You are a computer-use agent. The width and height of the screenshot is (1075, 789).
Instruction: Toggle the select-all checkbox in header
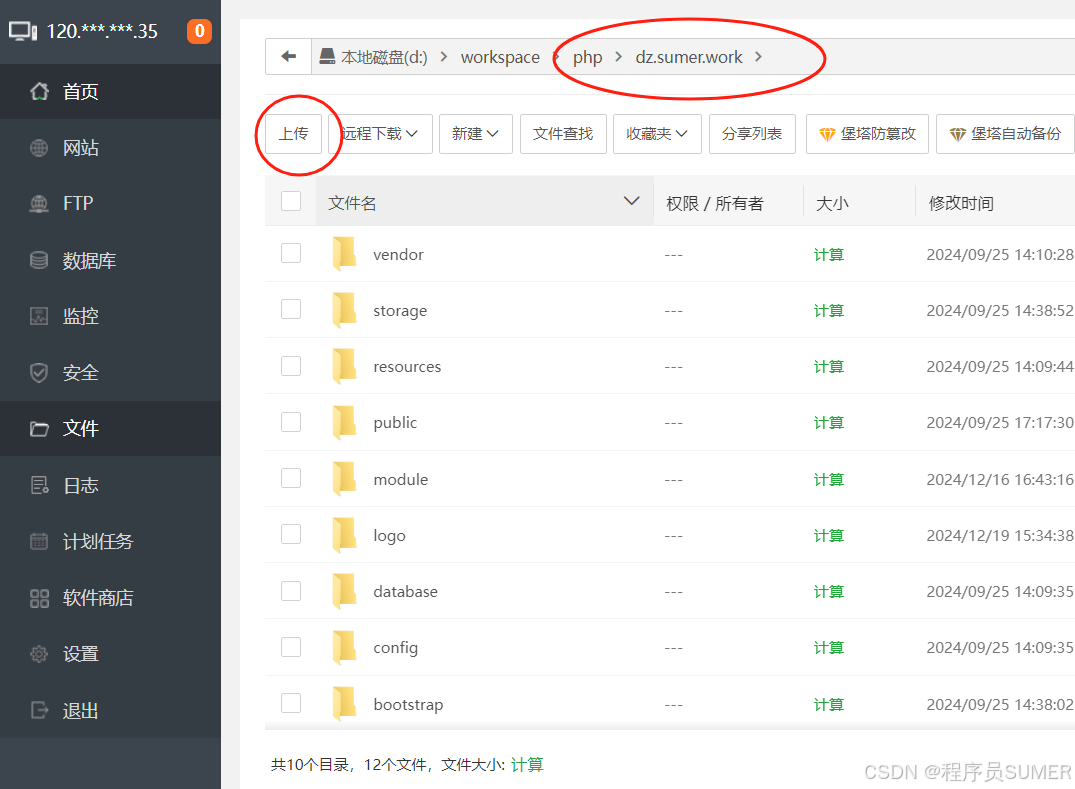click(291, 201)
